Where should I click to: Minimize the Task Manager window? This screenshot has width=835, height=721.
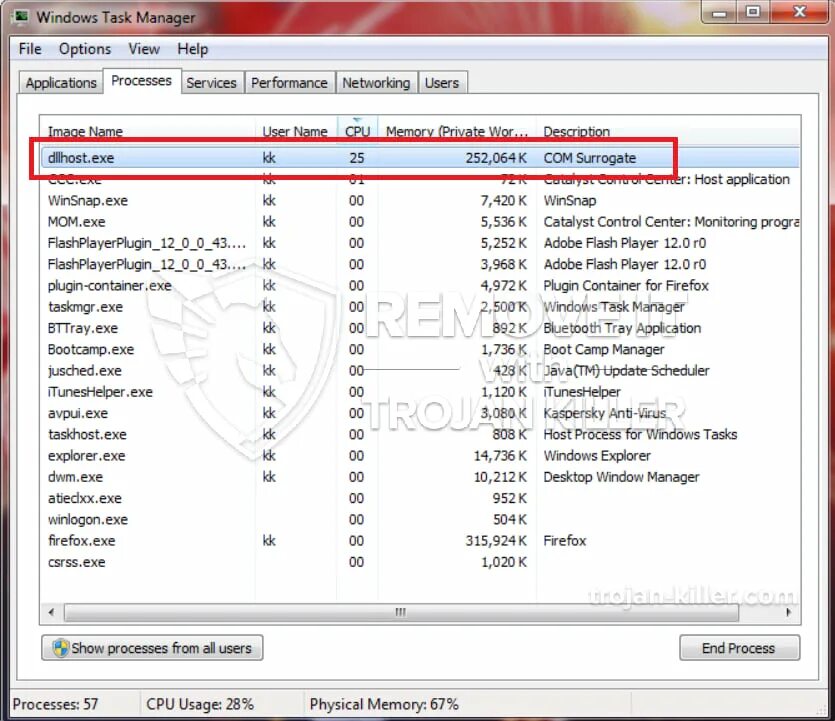[719, 12]
